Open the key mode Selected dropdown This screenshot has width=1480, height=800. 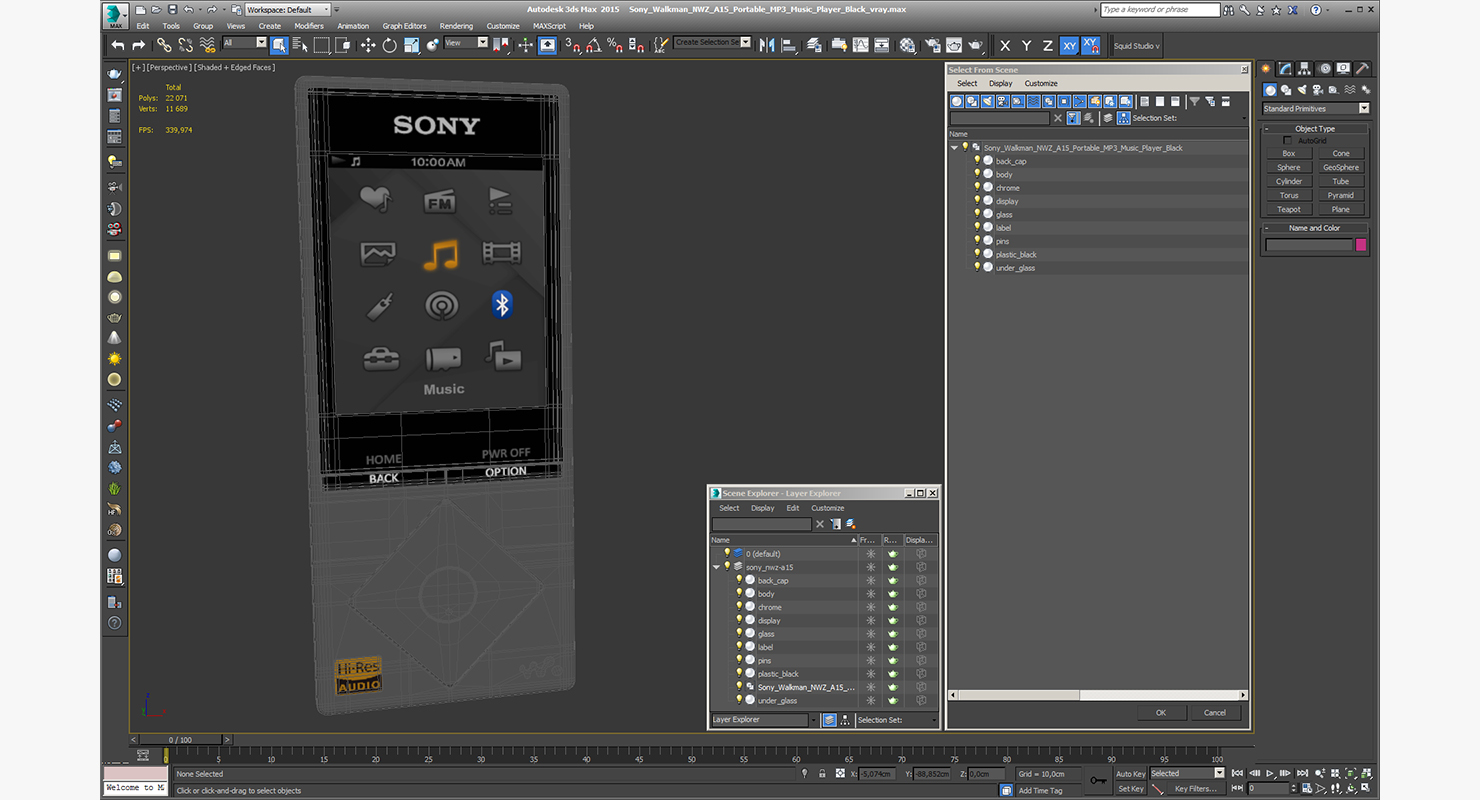pyautogui.click(x=1187, y=773)
